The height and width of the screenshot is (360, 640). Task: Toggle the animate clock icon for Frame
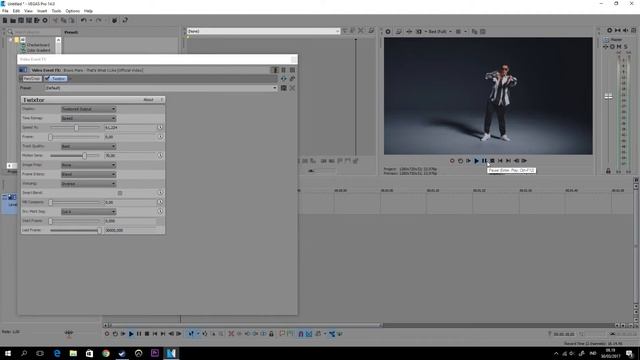160,137
